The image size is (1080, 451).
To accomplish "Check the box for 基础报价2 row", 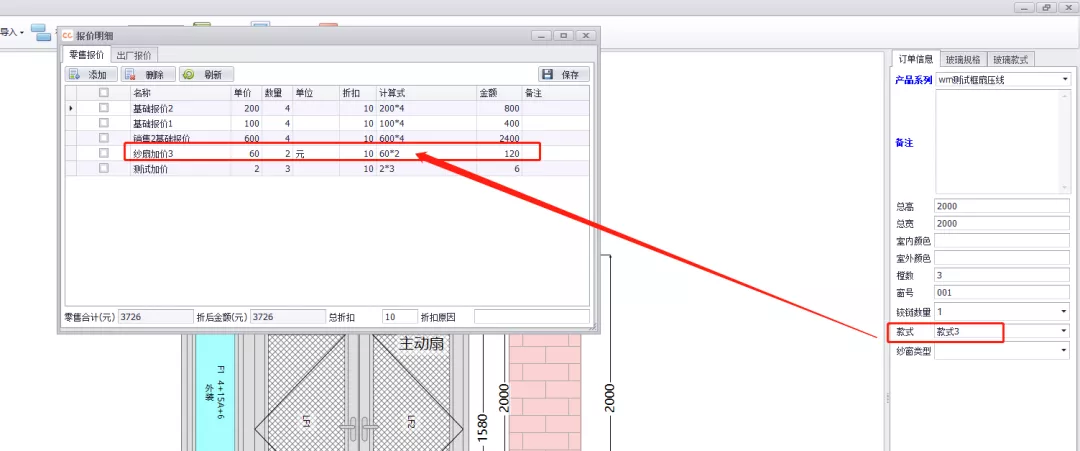I will click(x=103, y=108).
